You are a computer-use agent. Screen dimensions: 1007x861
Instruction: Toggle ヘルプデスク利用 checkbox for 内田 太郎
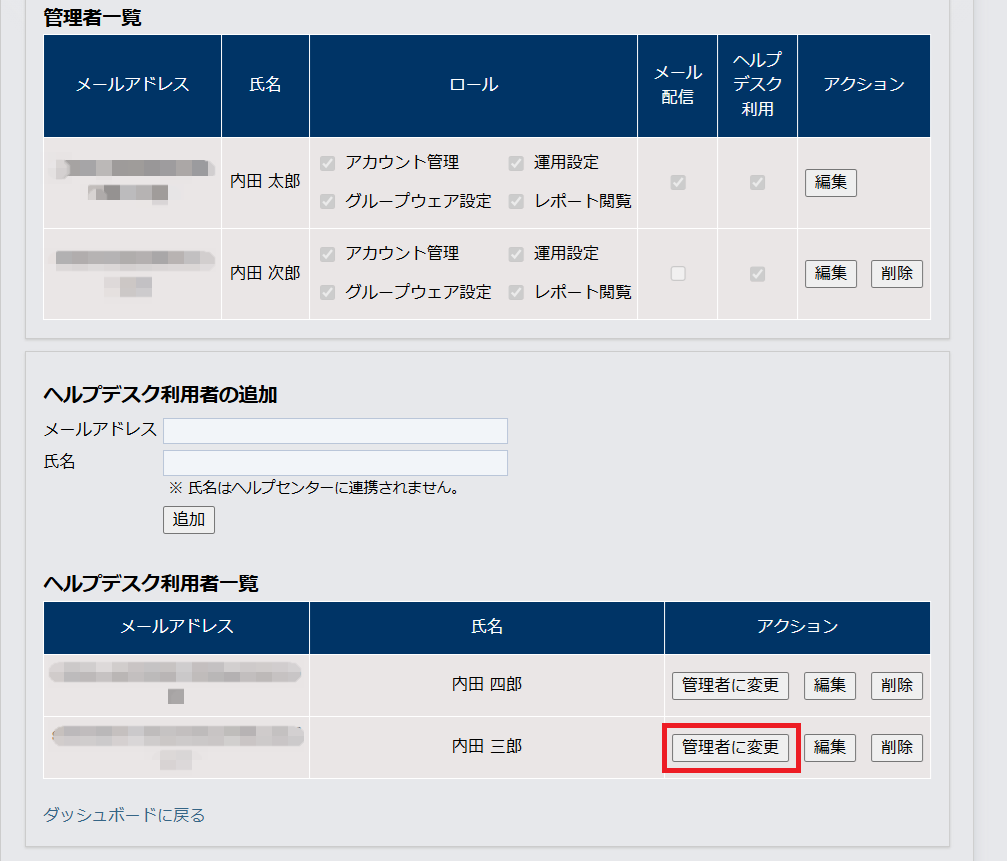[758, 182]
